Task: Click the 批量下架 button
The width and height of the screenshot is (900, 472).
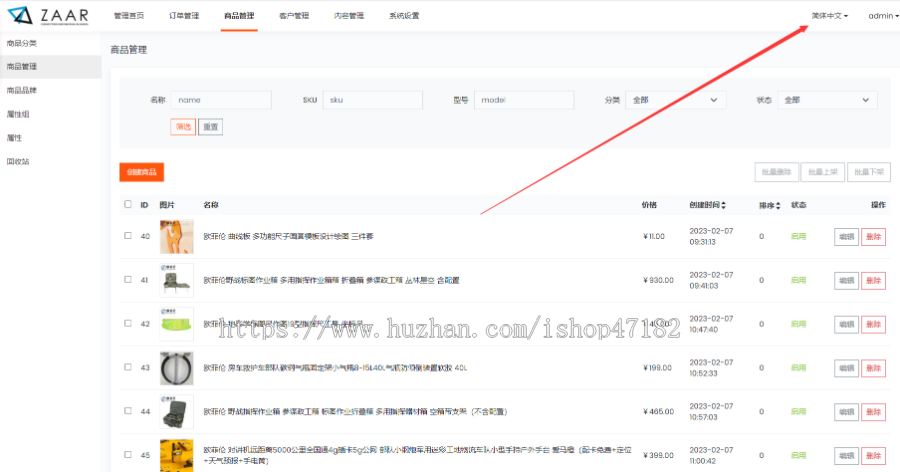Action: point(869,172)
